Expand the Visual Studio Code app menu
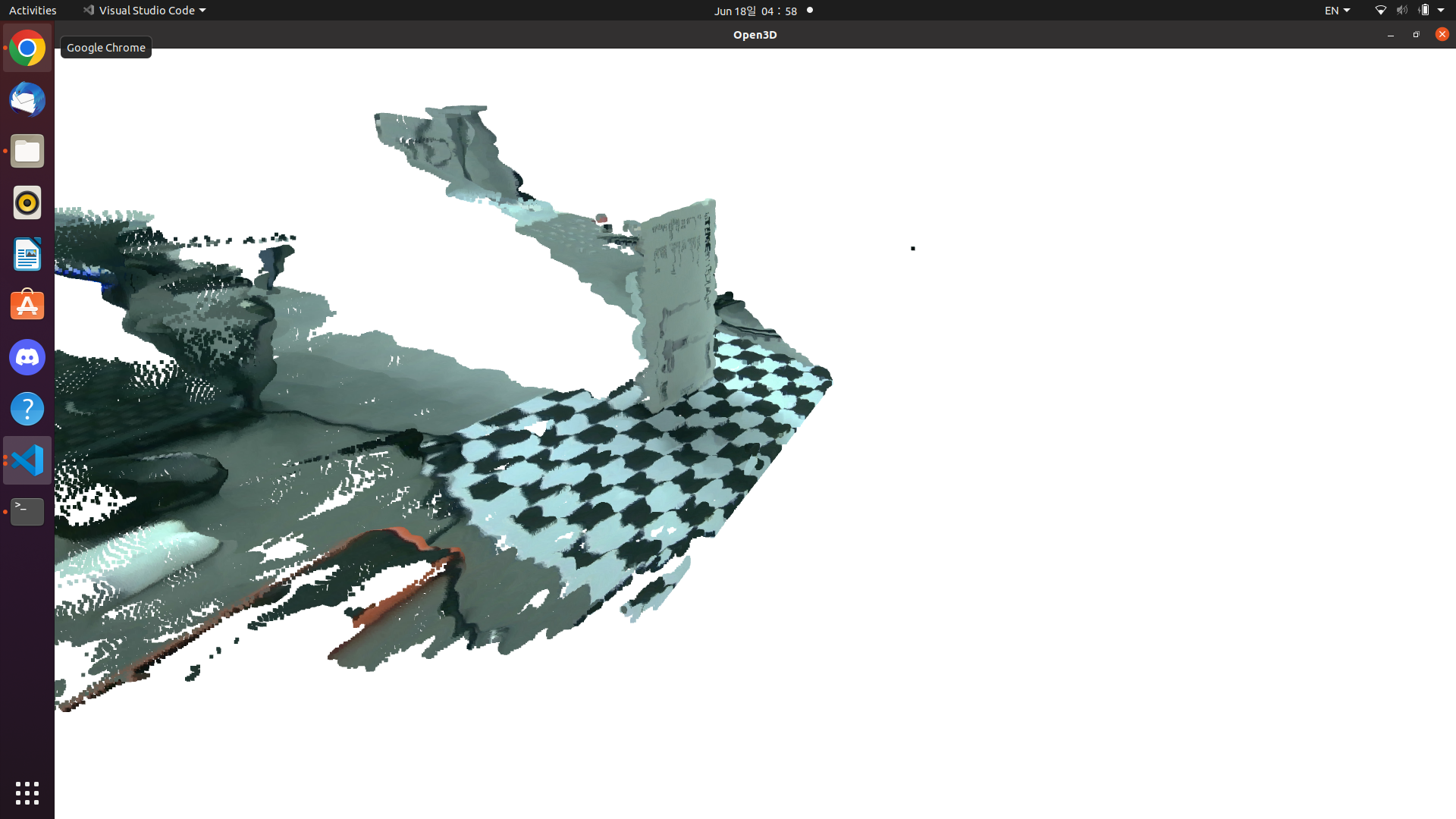 pyautogui.click(x=144, y=10)
